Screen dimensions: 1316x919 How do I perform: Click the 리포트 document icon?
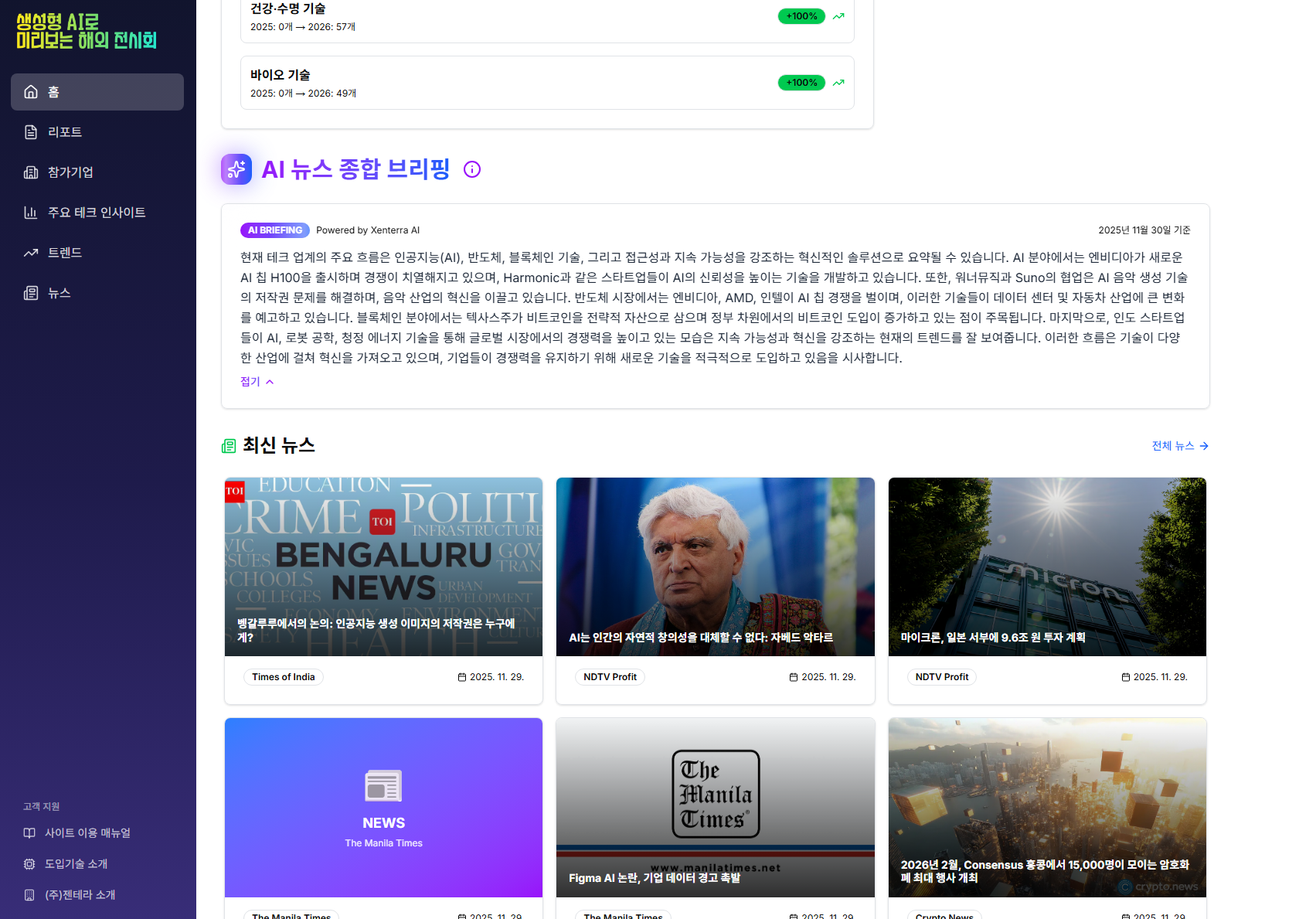[x=31, y=132]
